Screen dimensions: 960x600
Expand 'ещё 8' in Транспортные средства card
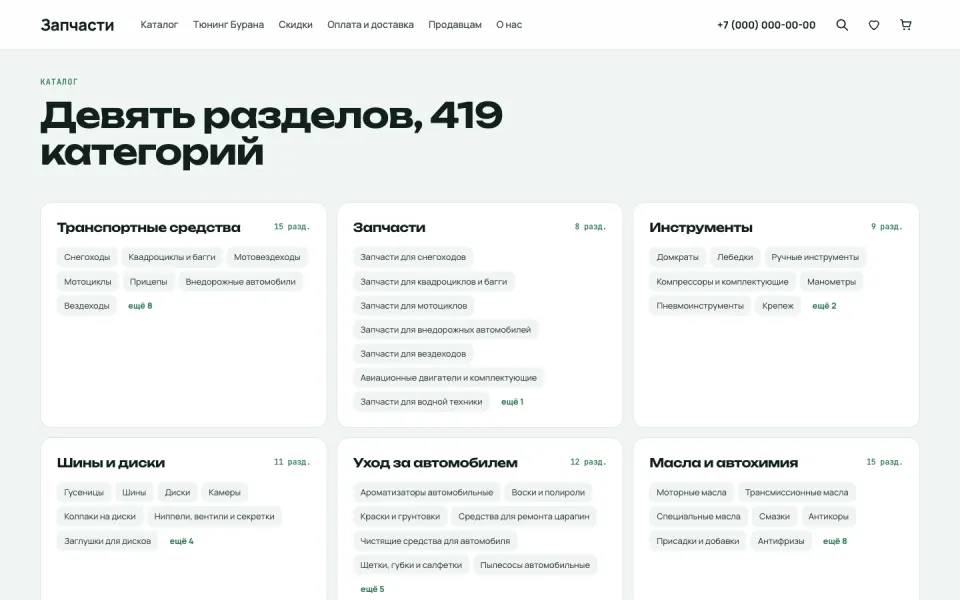pos(140,306)
